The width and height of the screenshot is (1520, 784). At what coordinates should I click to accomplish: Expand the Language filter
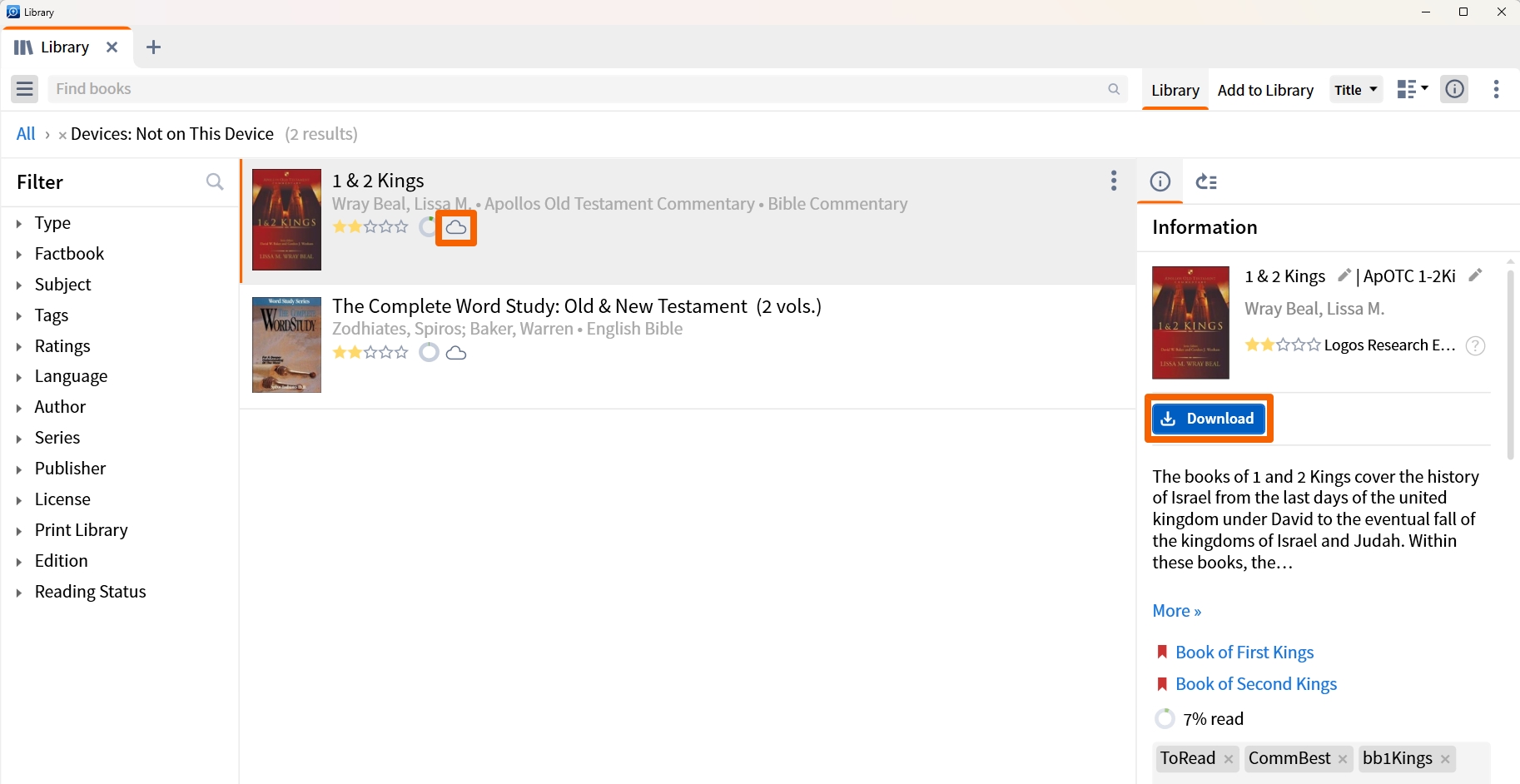point(18,377)
